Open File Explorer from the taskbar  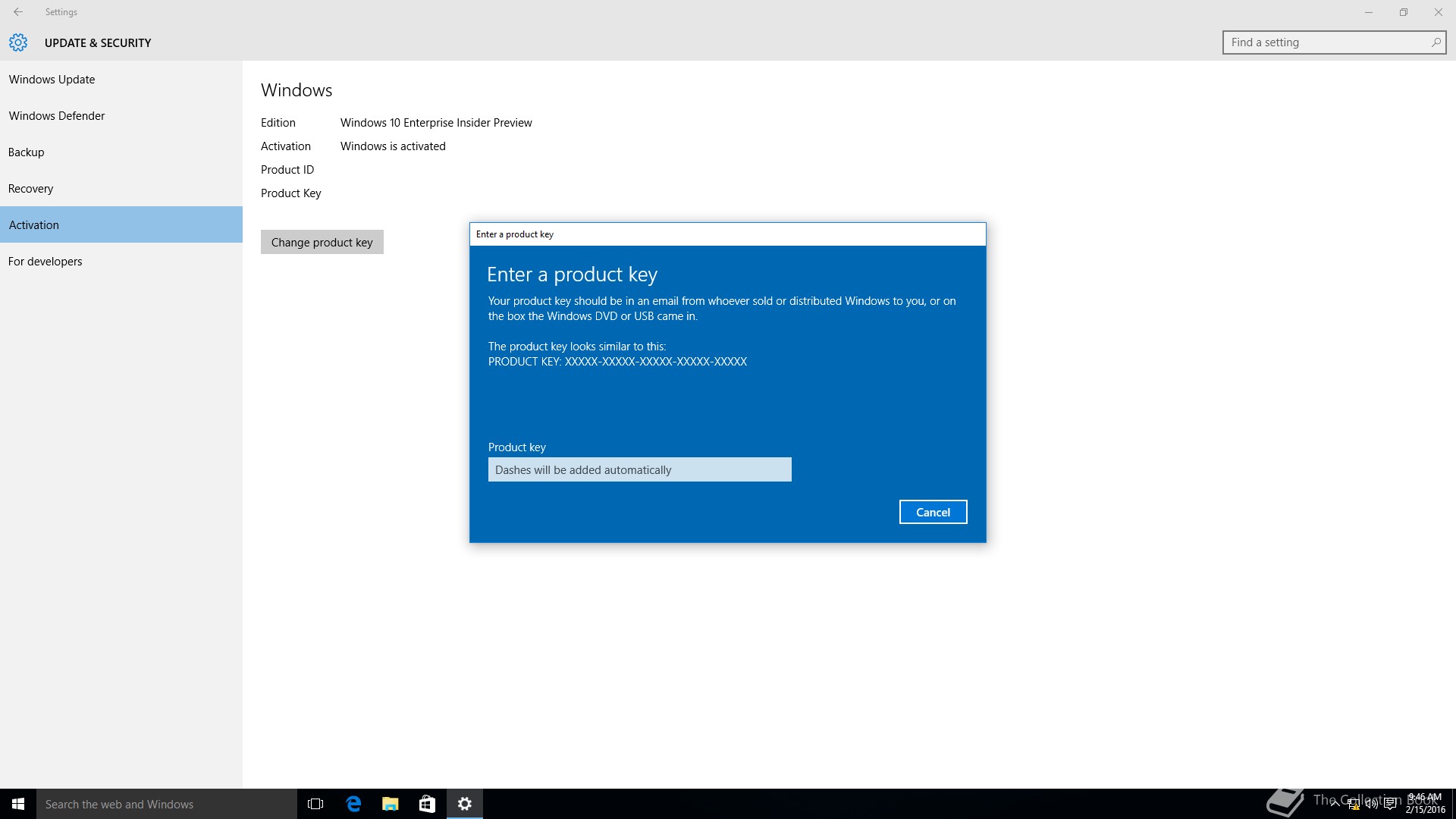click(x=391, y=804)
